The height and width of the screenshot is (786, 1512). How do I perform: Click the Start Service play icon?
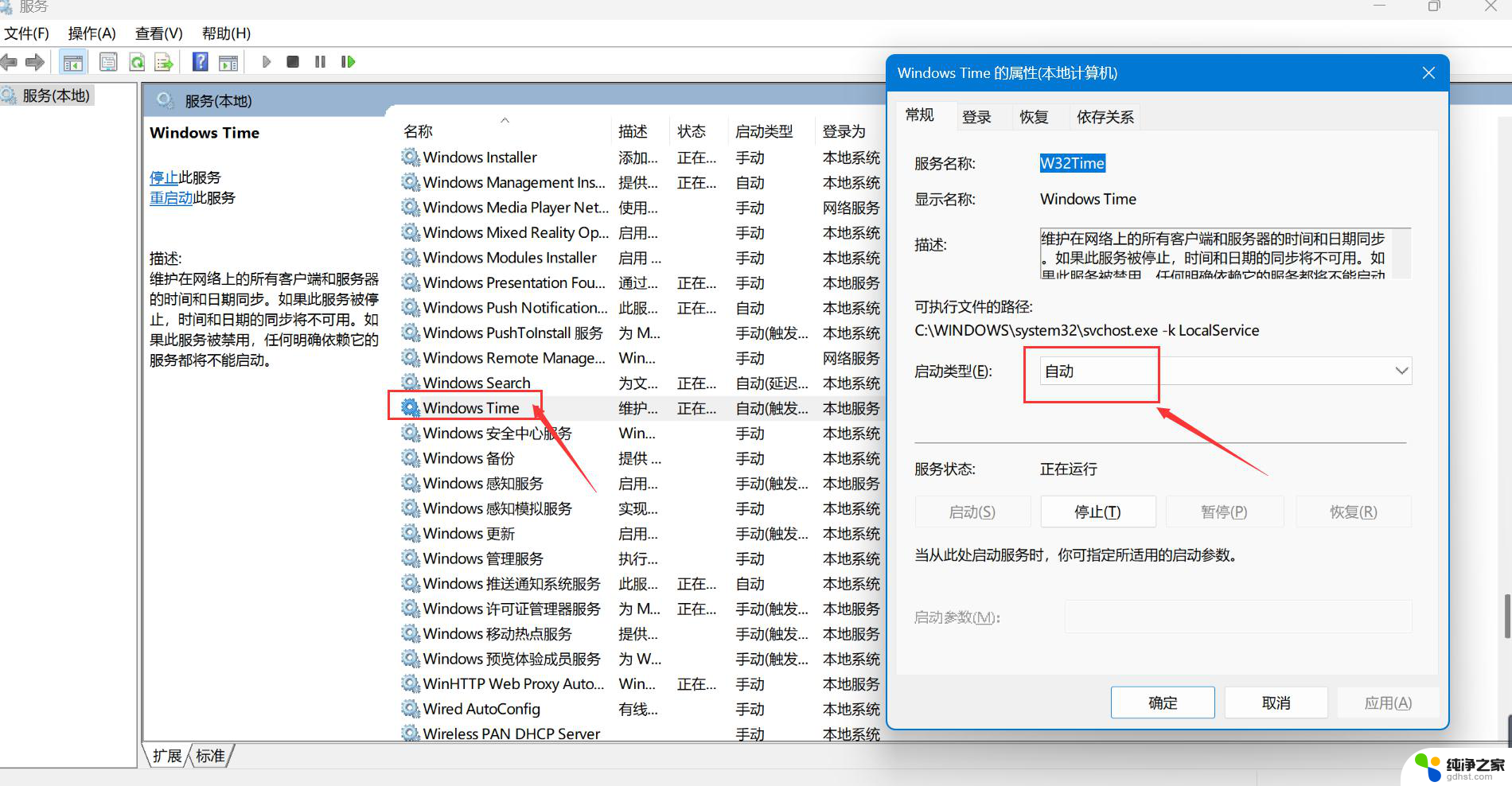pos(267,62)
